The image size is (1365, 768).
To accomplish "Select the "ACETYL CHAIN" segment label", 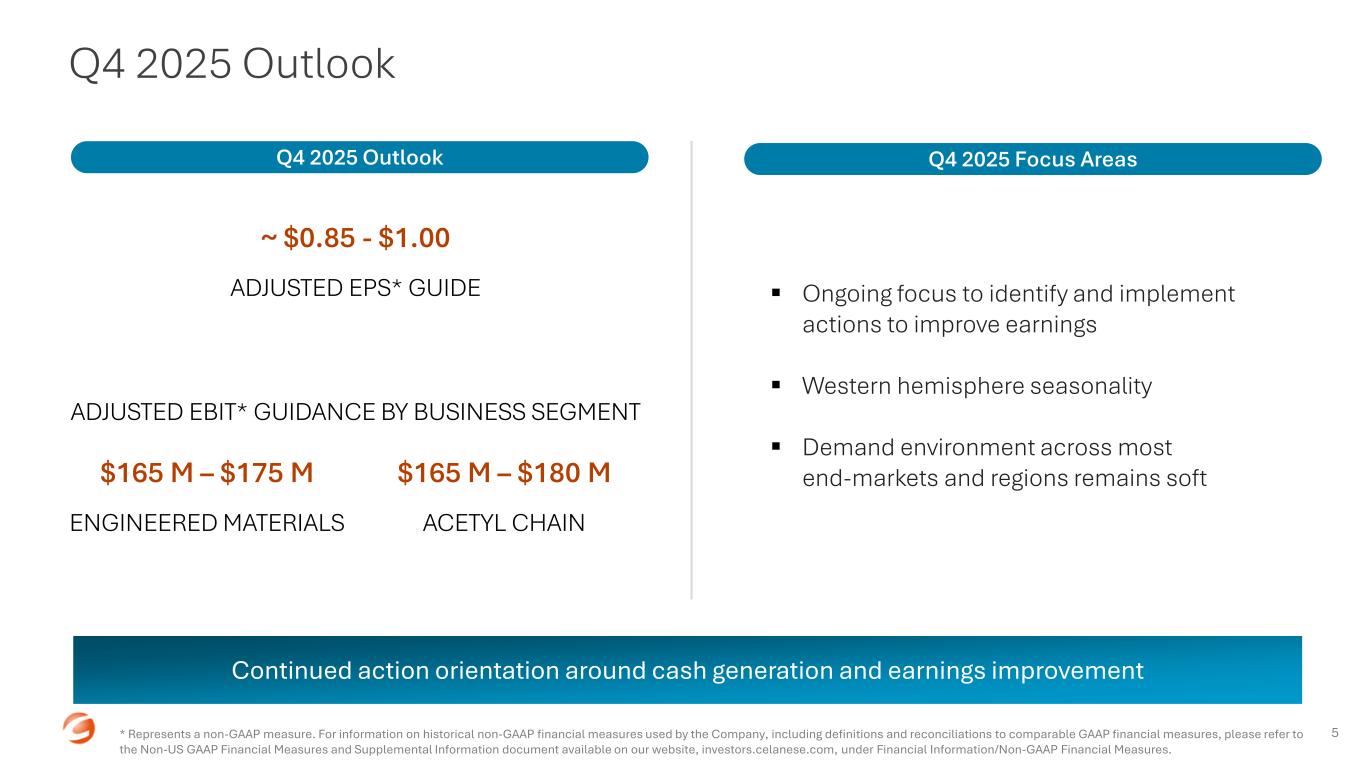I will pos(504,523).
